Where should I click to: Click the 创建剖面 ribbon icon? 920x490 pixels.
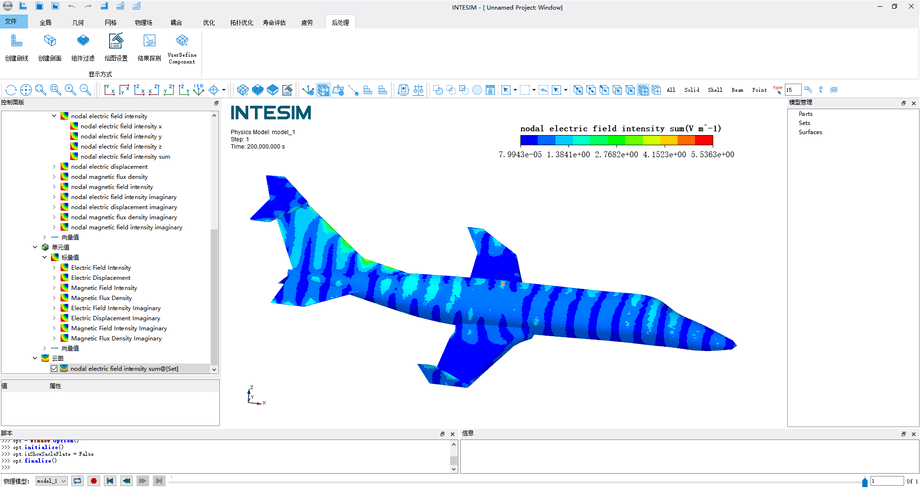(50, 46)
